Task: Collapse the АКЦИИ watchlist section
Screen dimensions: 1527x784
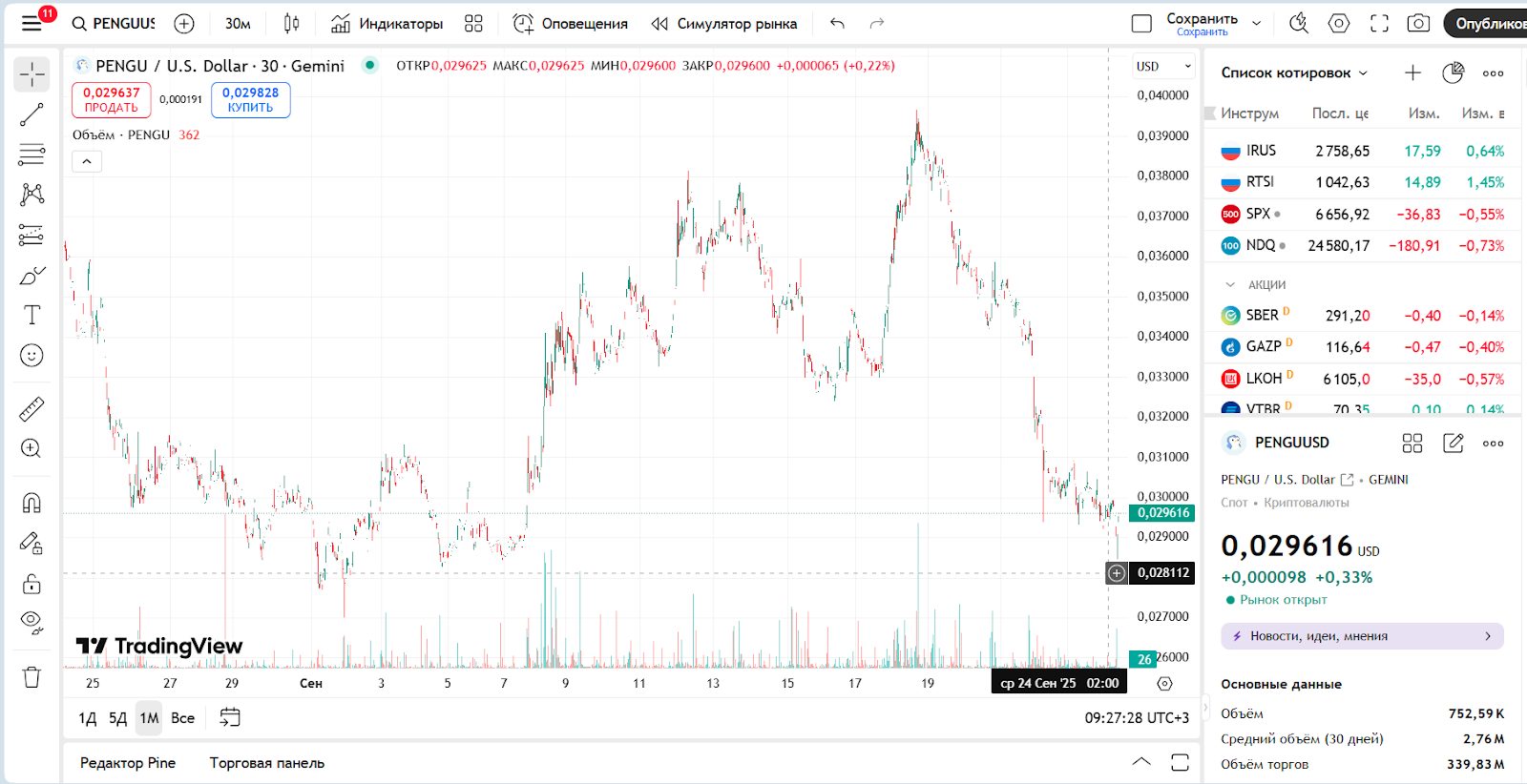Action: (1230, 284)
